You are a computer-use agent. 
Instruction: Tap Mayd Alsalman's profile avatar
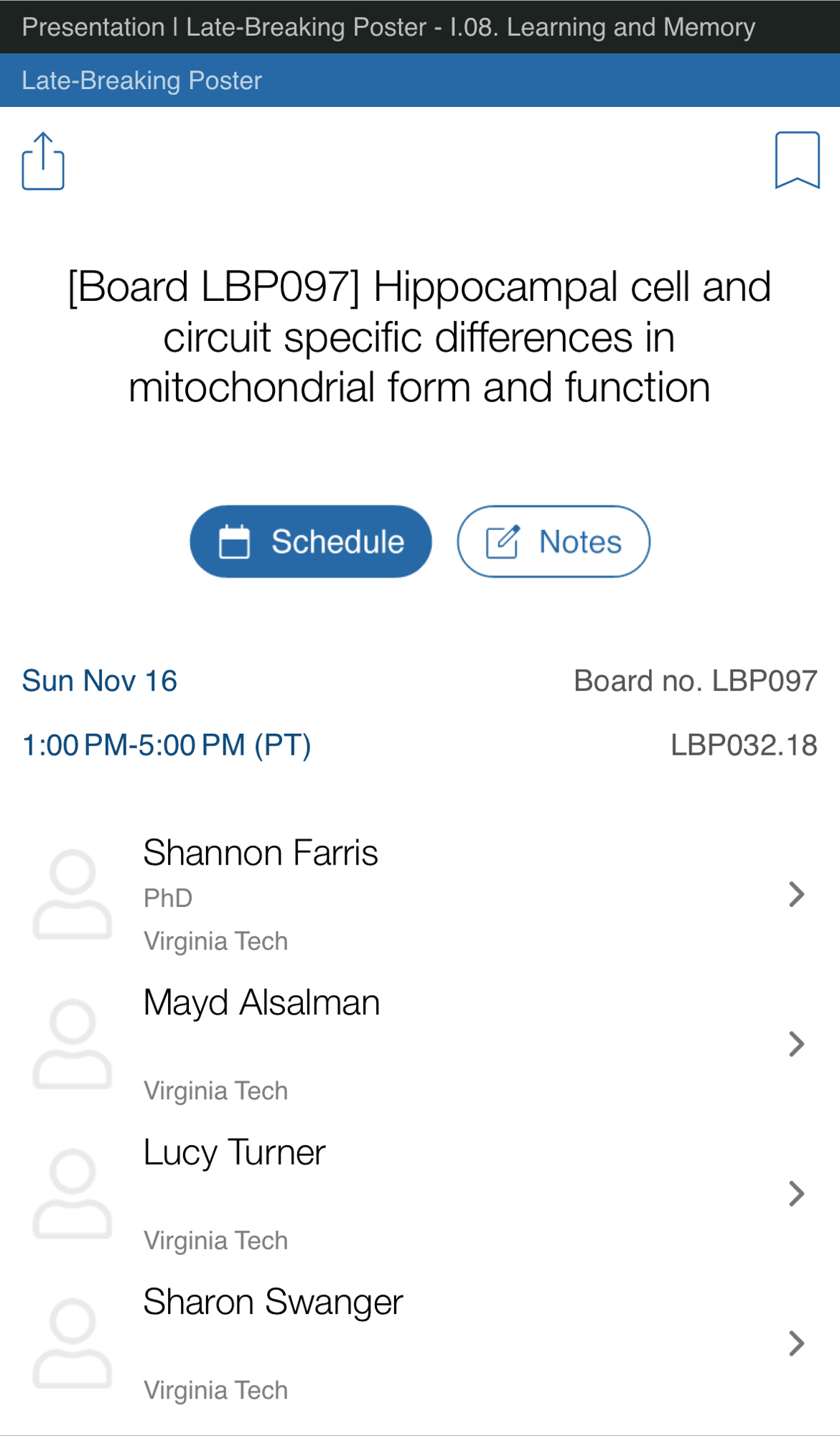pos(73,1043)
